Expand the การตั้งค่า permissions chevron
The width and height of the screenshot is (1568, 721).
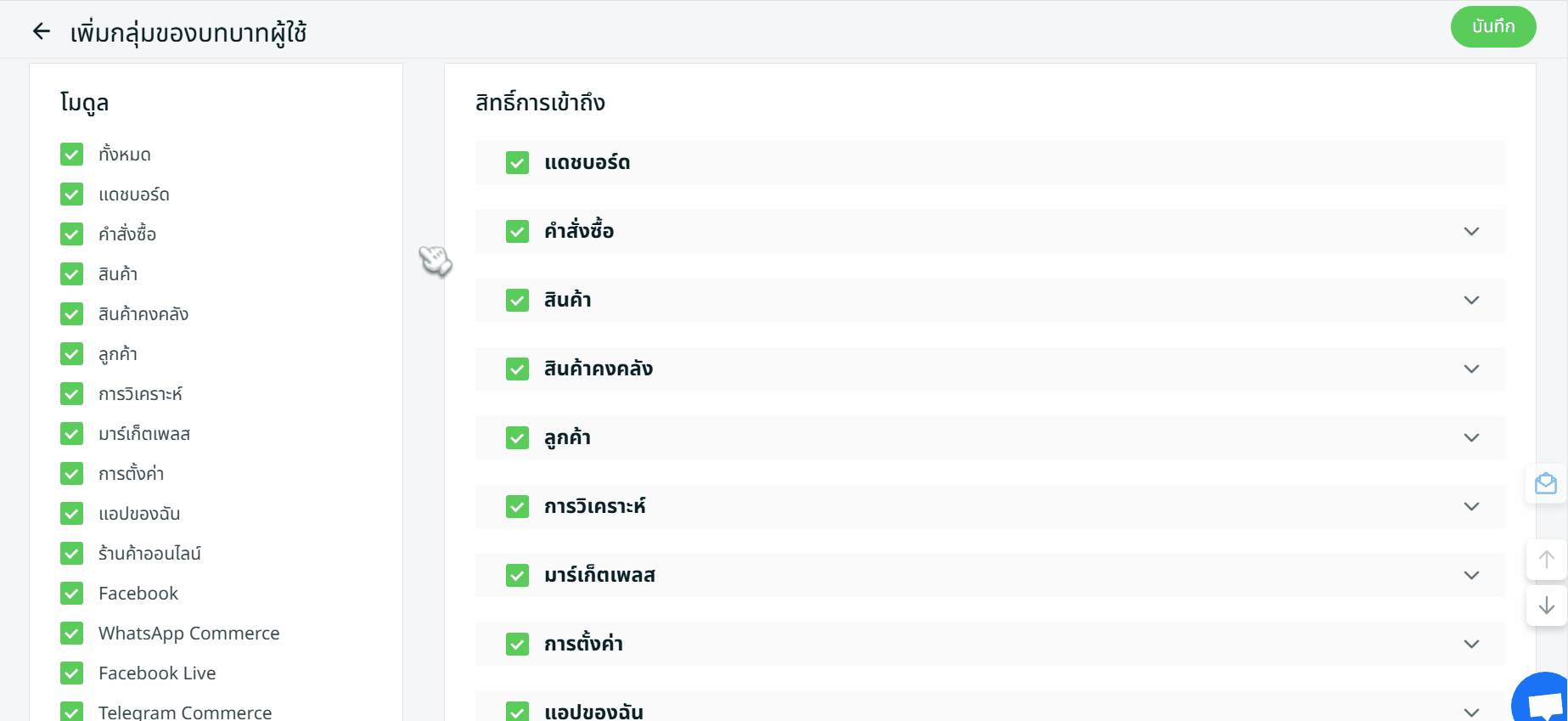pos(1471,645)
